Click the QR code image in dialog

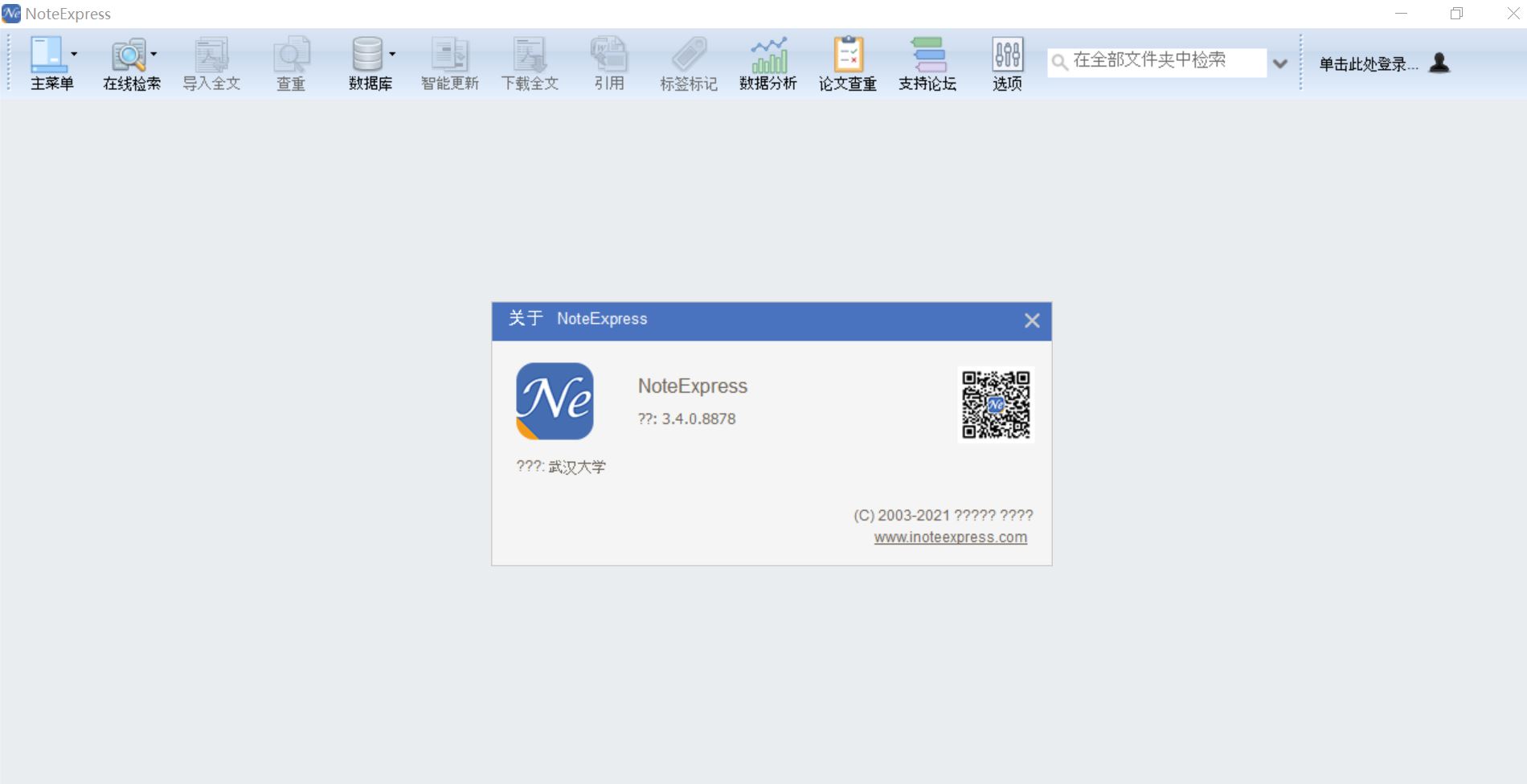(996, 404)
